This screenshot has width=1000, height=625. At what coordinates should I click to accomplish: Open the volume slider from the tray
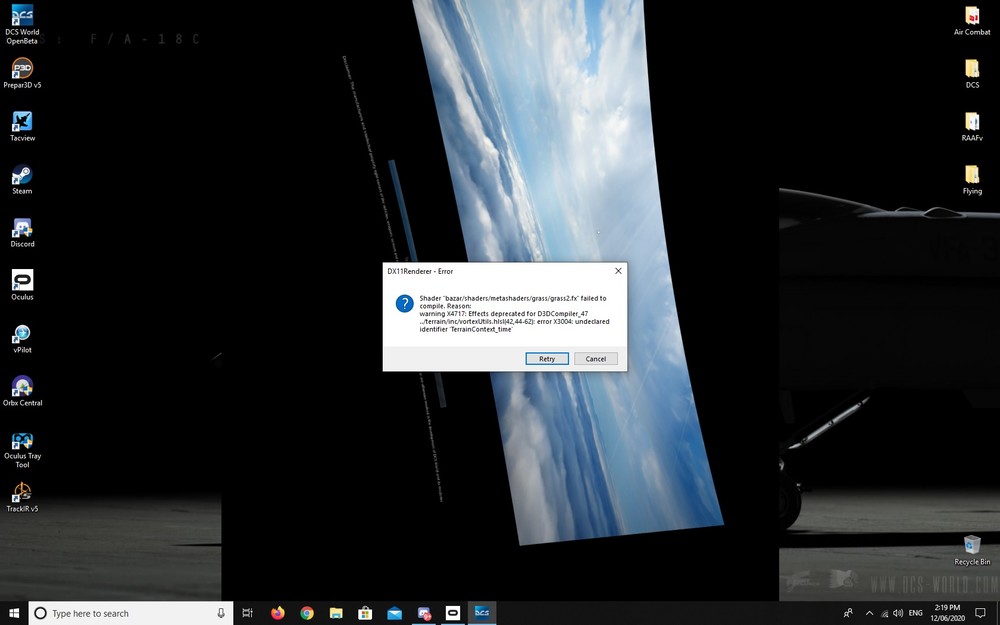(898, 612)
